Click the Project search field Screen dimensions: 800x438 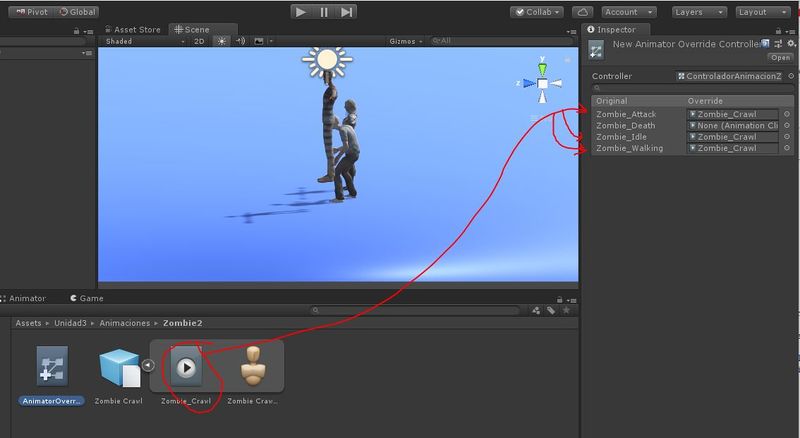coord(415,310)
